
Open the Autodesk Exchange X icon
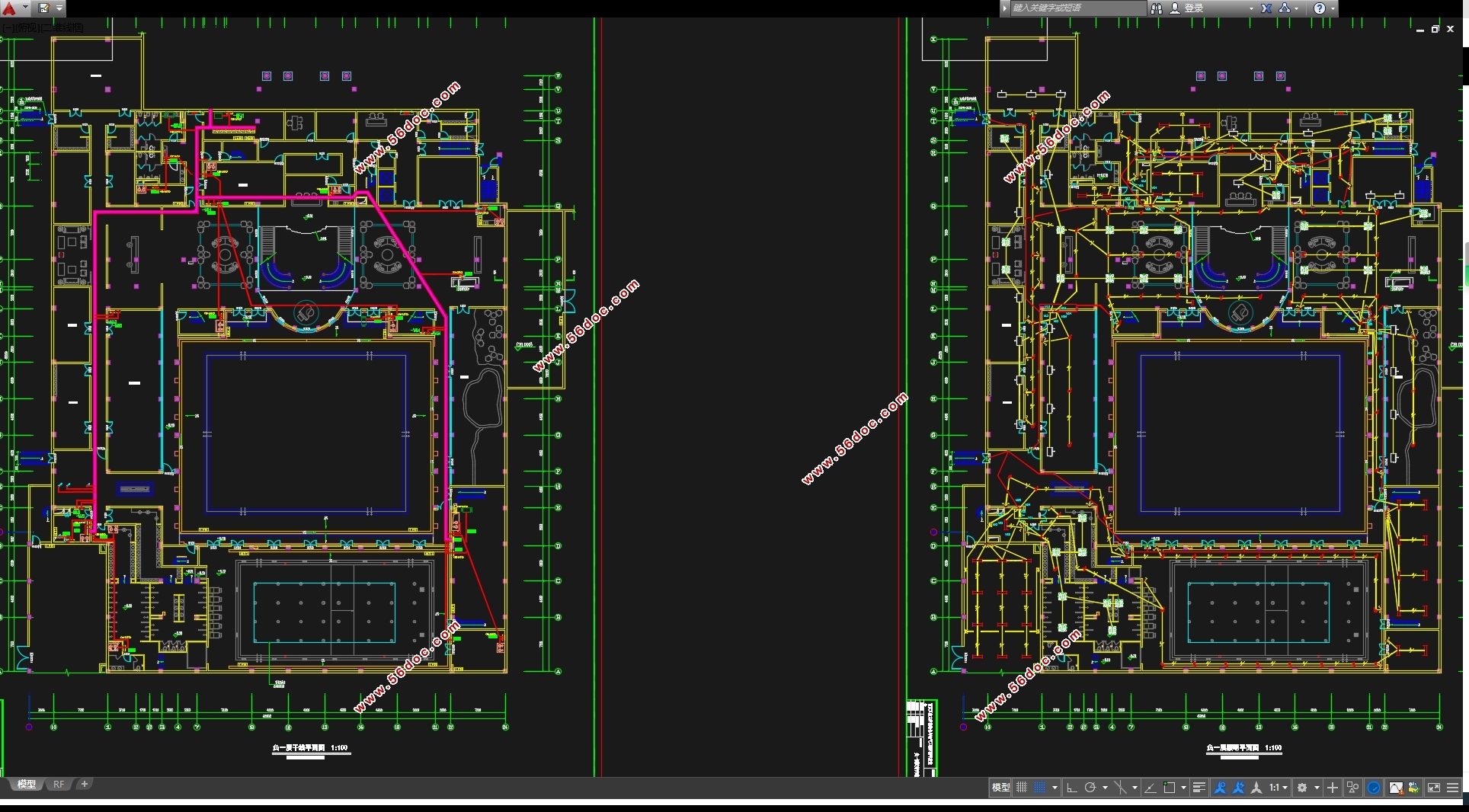point(1266,8)
